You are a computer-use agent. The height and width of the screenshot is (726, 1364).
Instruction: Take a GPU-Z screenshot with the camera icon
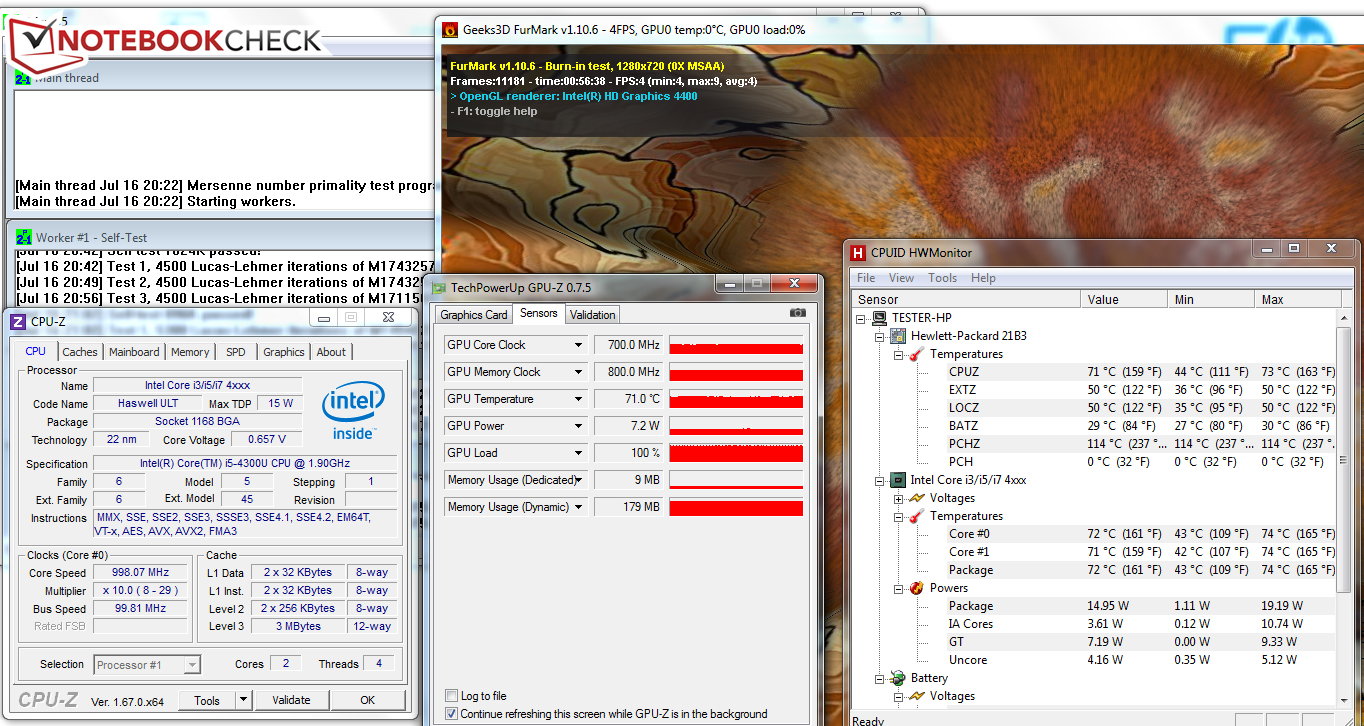(797, 313)
